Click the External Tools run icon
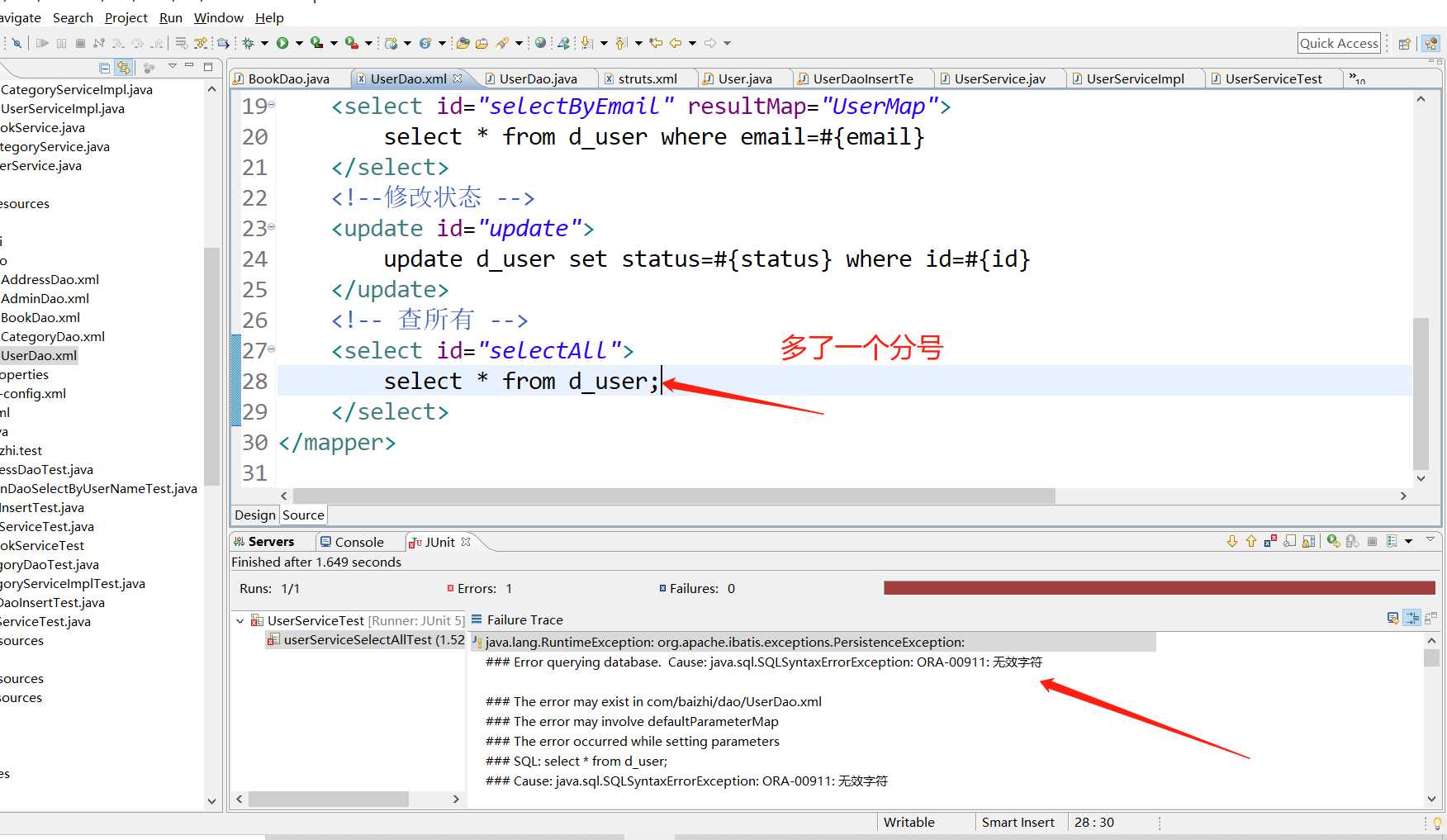The height and width of the screenshot is (840, 1447). point(352,43)
